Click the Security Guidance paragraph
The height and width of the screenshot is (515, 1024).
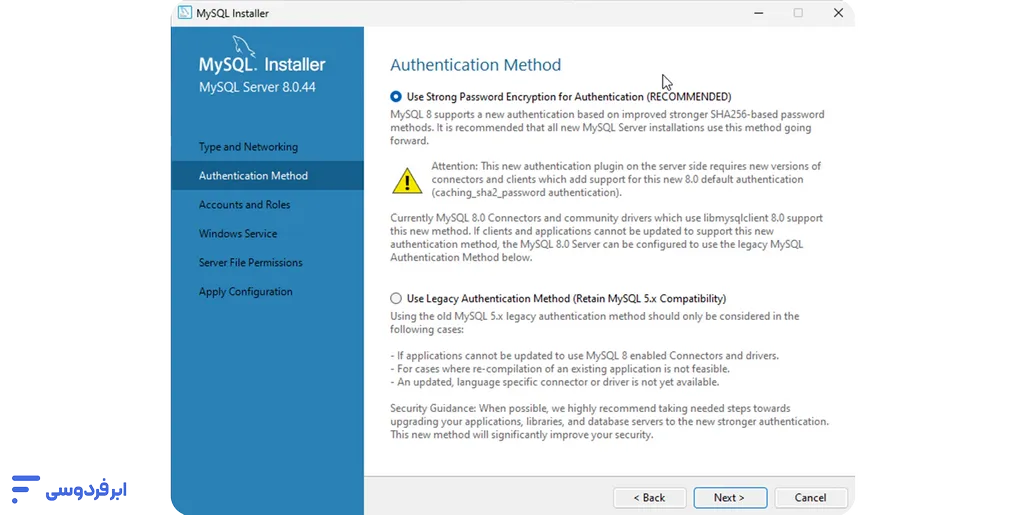pyautogui.click(x=609, y=422)
